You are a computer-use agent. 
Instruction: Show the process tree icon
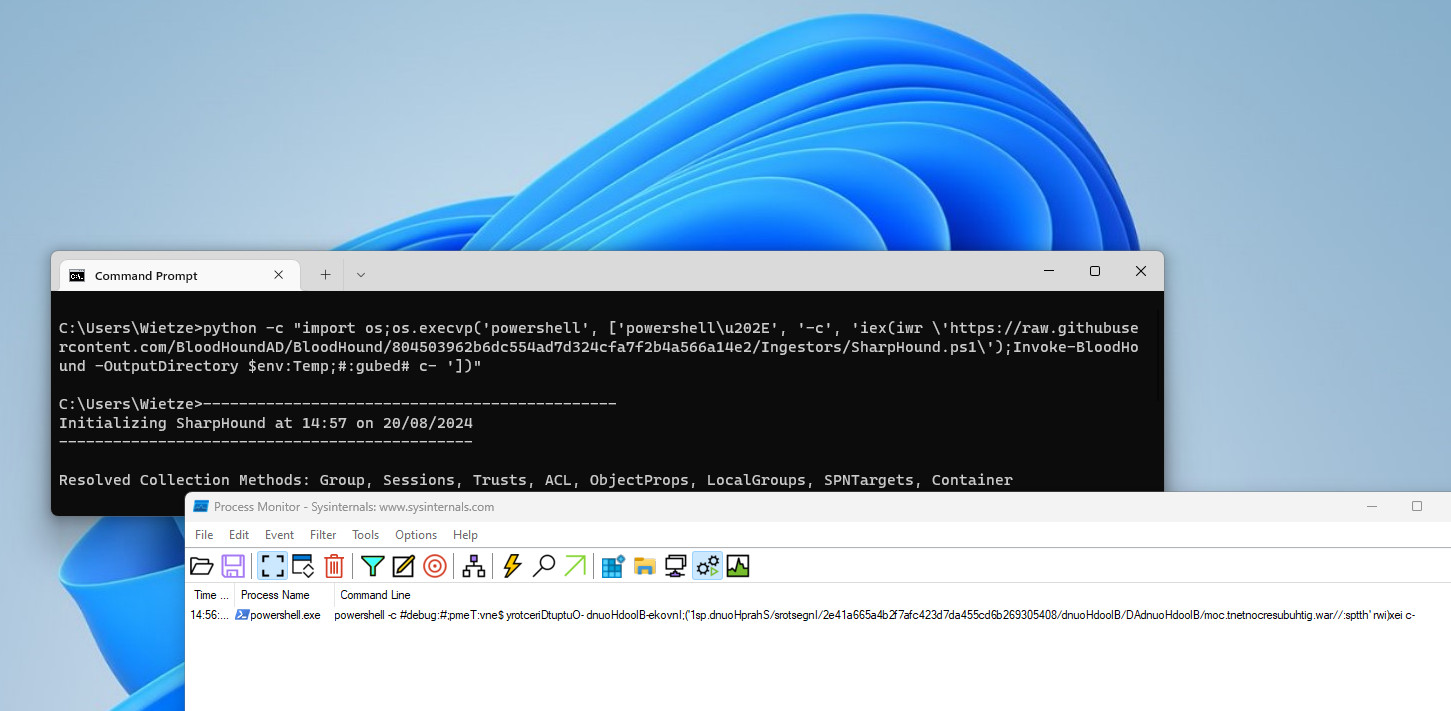[473, 566]
